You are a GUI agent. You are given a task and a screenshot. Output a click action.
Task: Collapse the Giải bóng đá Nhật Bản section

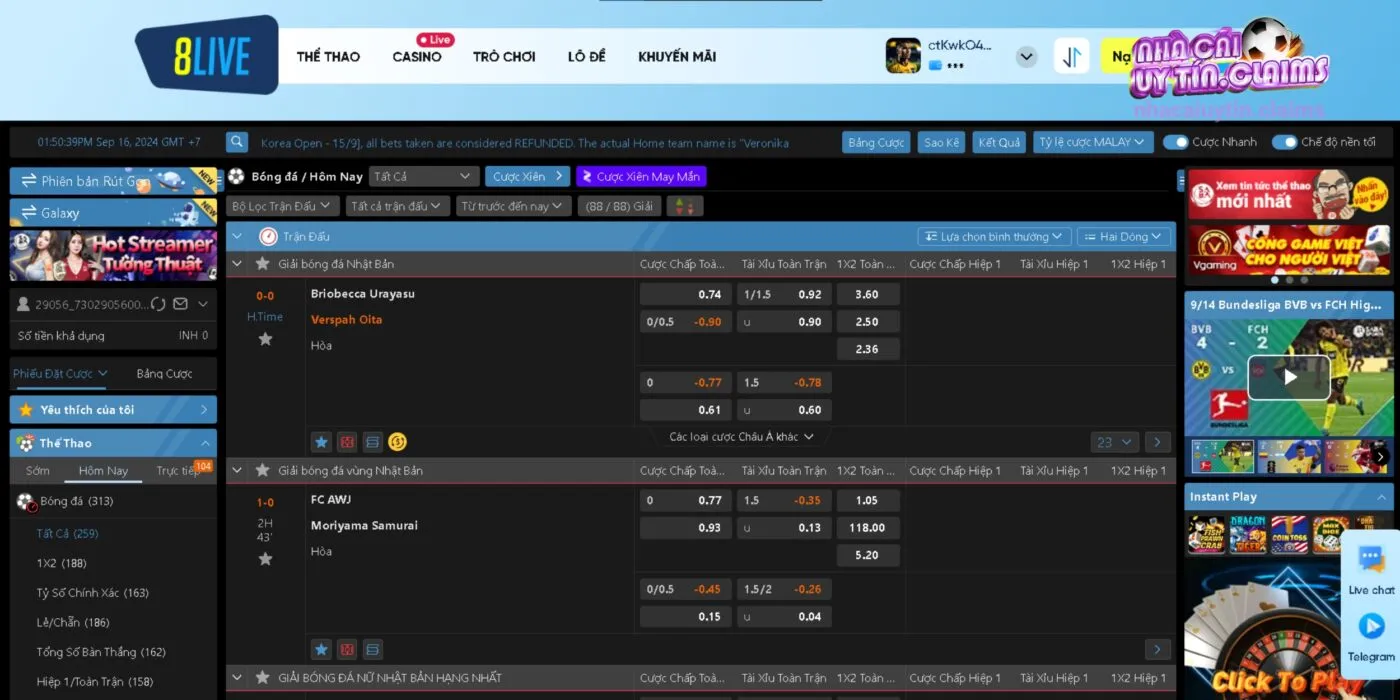(x=236, y=263)
